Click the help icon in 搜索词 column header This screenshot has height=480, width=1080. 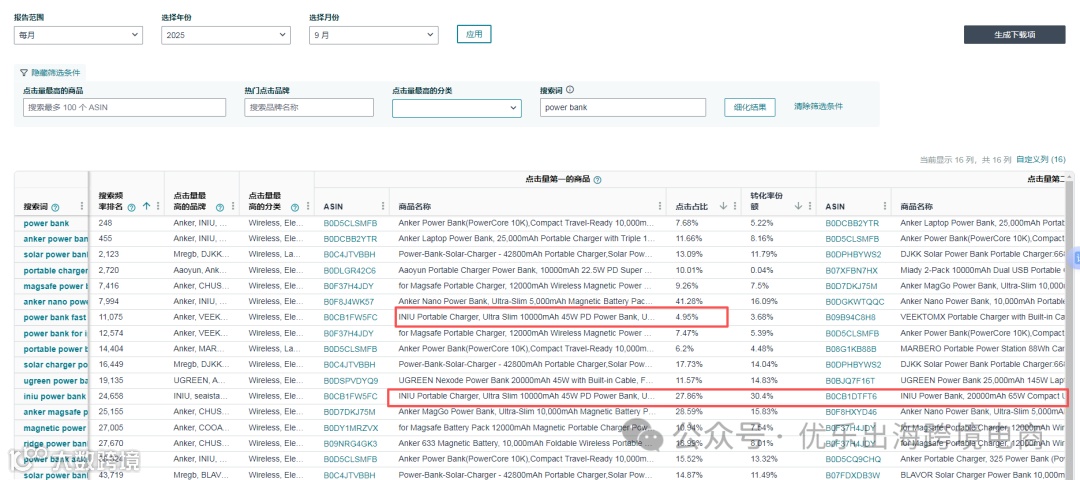tap(55, 207)
